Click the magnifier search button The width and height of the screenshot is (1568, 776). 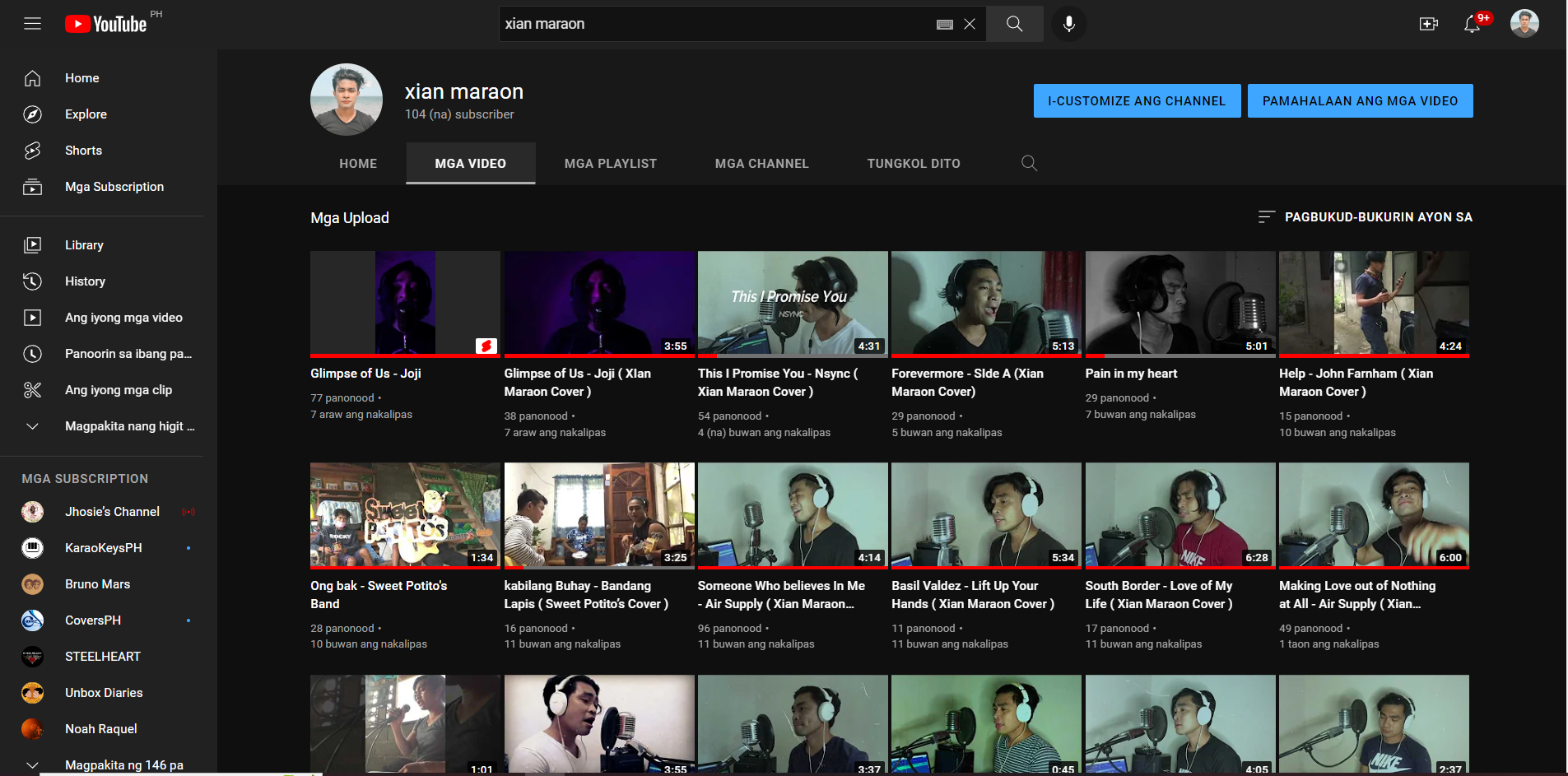tap(1015, 24)
